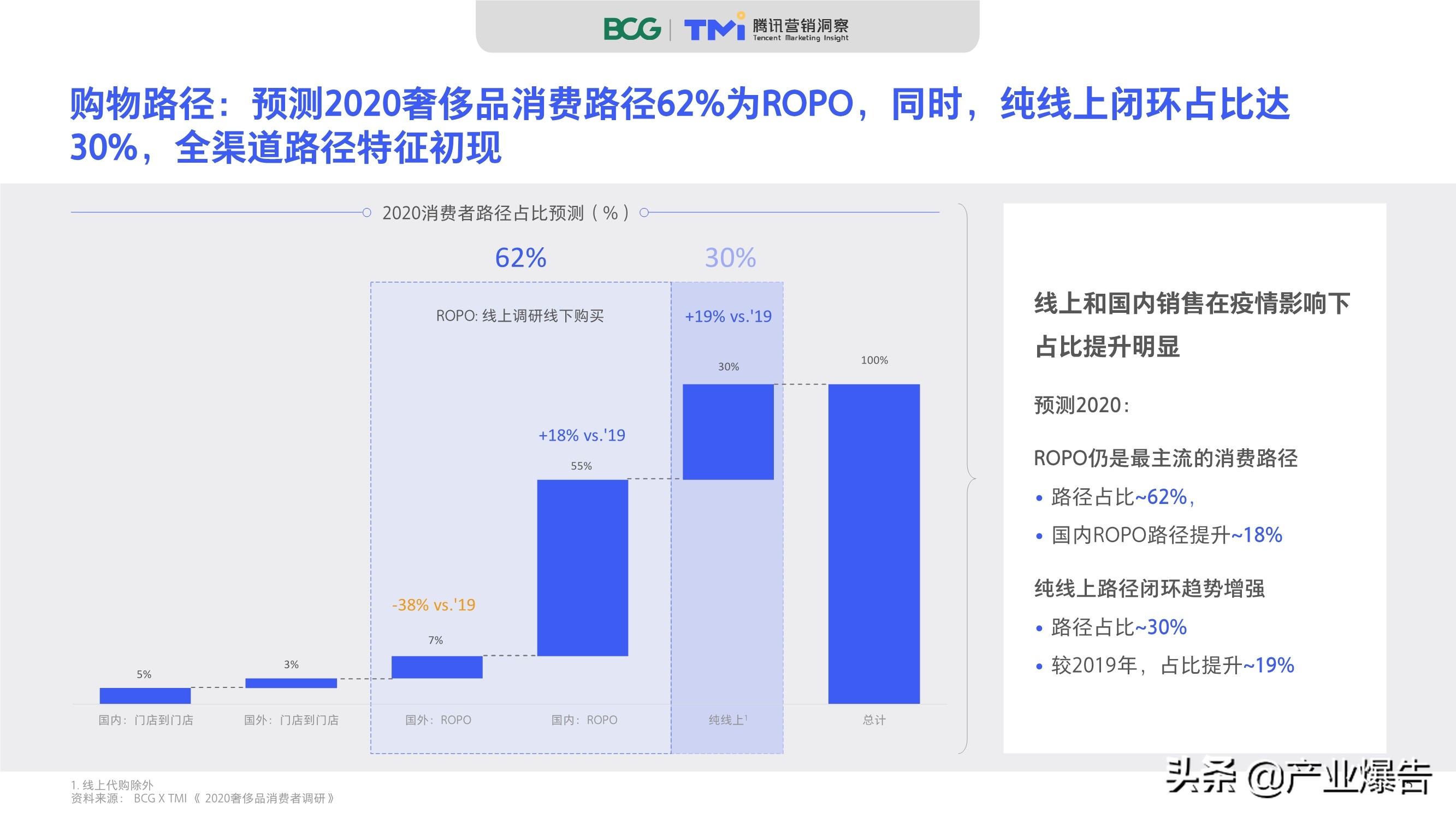
Task: Click the line ROPO仍是最主流的消费路径
Action: click(x=1165, y=458)
